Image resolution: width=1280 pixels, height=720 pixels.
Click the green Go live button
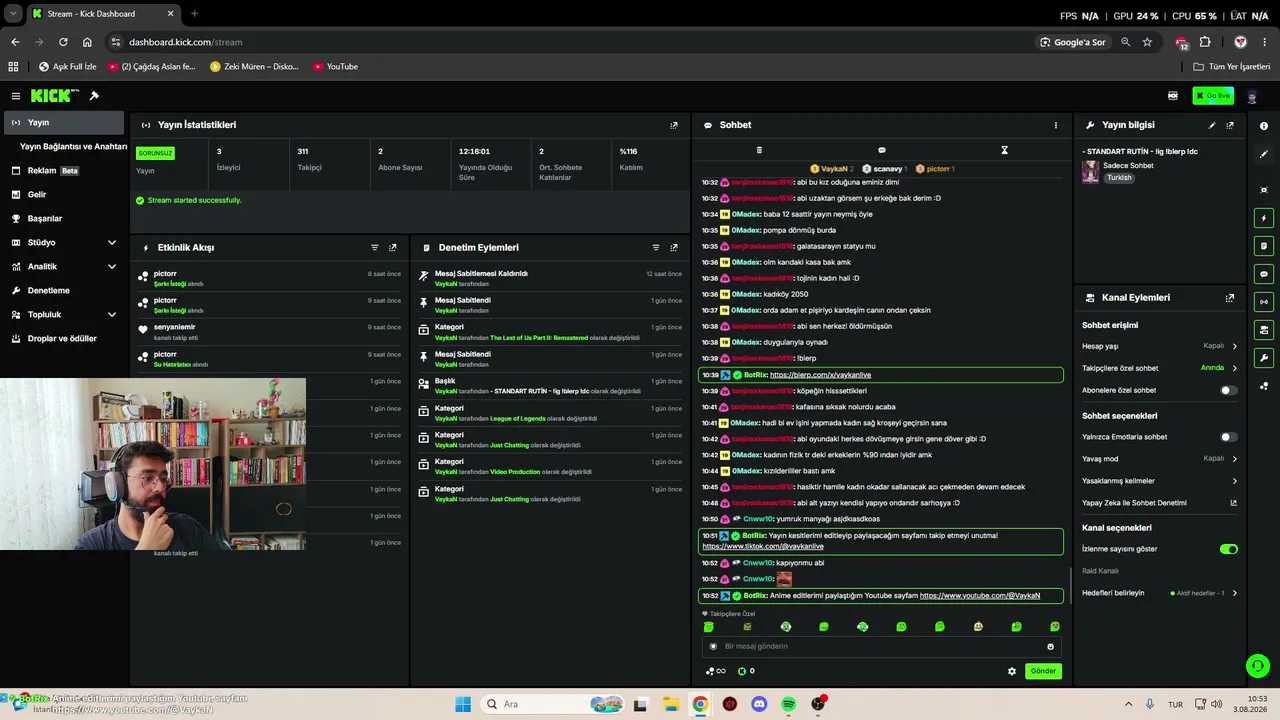click(1213, 96)
